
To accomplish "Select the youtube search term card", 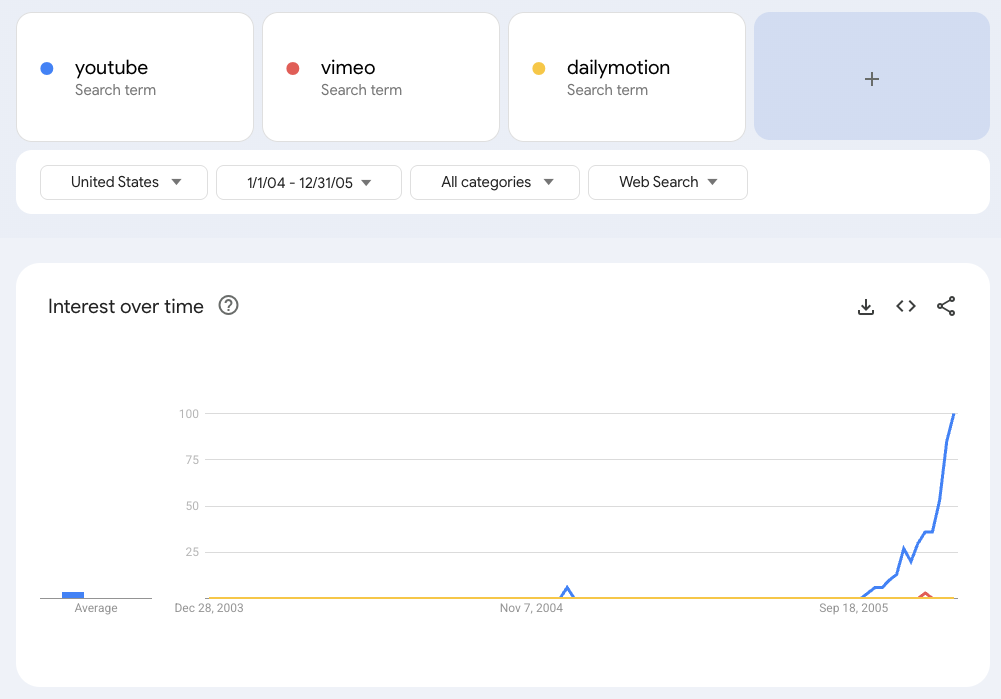I will coord(135,77).
